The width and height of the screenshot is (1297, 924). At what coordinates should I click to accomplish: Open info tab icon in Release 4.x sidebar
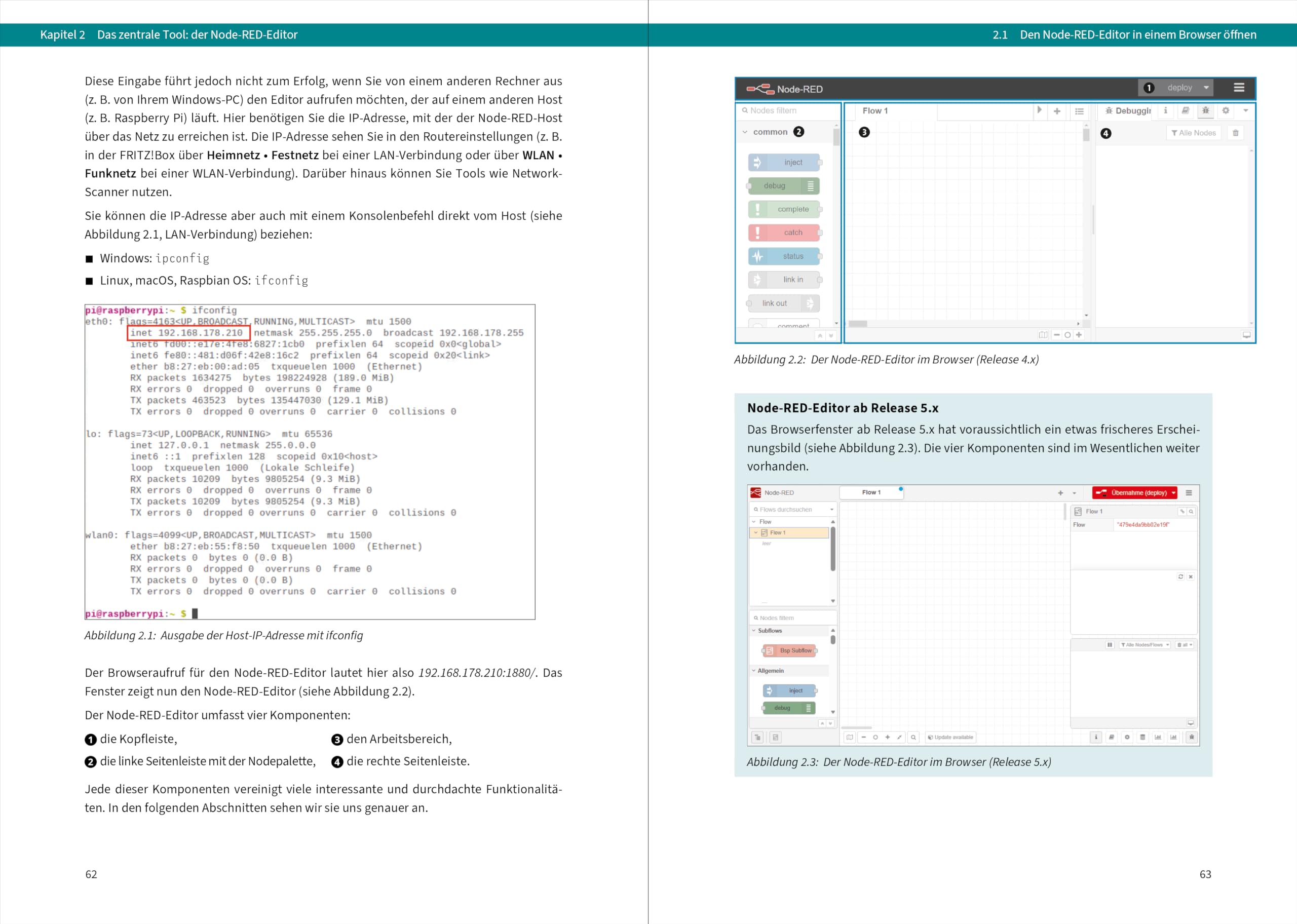click(x=1165, y=111)
